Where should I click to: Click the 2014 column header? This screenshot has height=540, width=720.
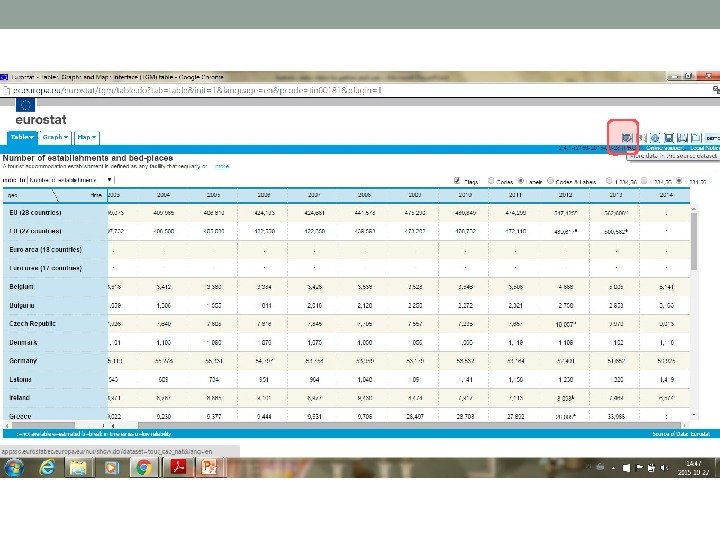click(666, 195)
